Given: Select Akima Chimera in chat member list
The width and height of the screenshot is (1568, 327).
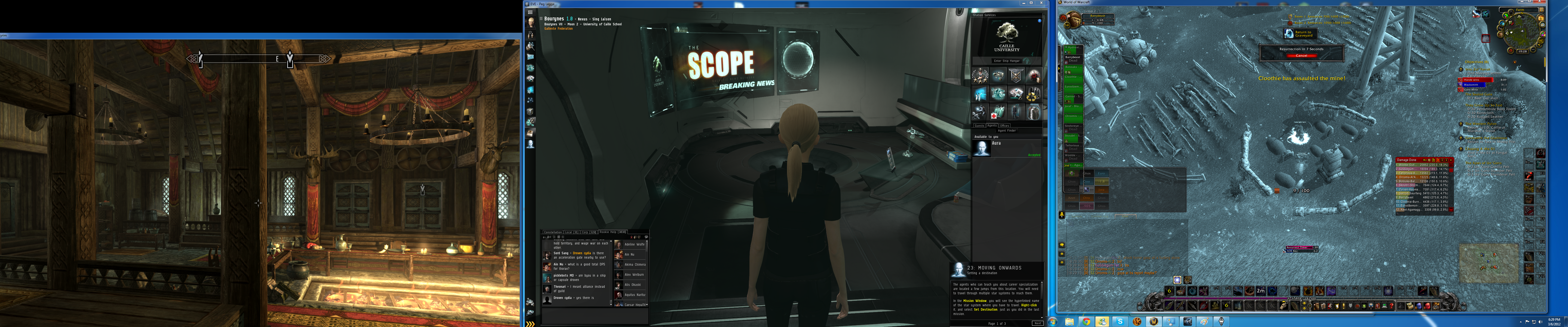Looking at the screenshot, I should click(x=630, y=265).
